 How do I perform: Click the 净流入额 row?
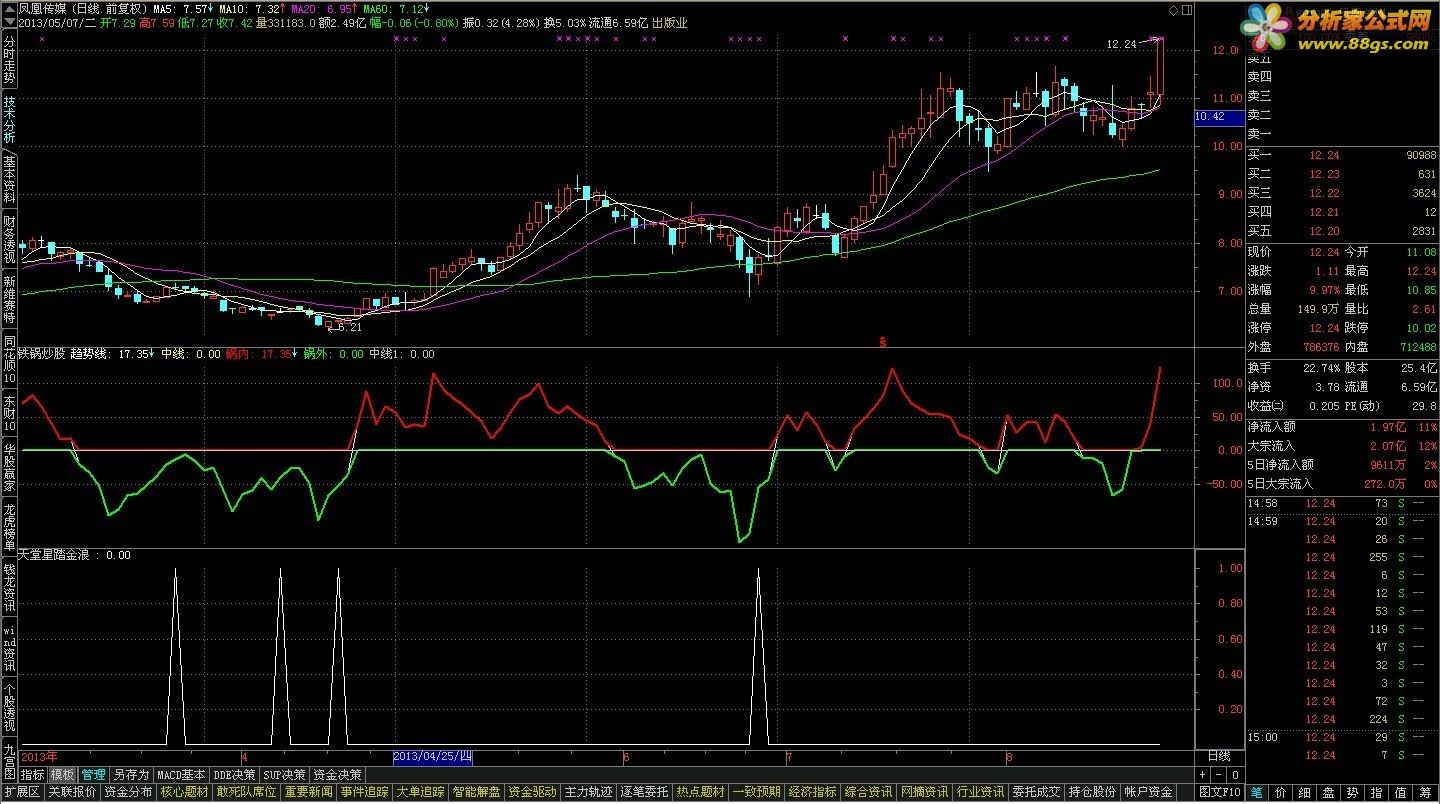tap(1342, 426)
